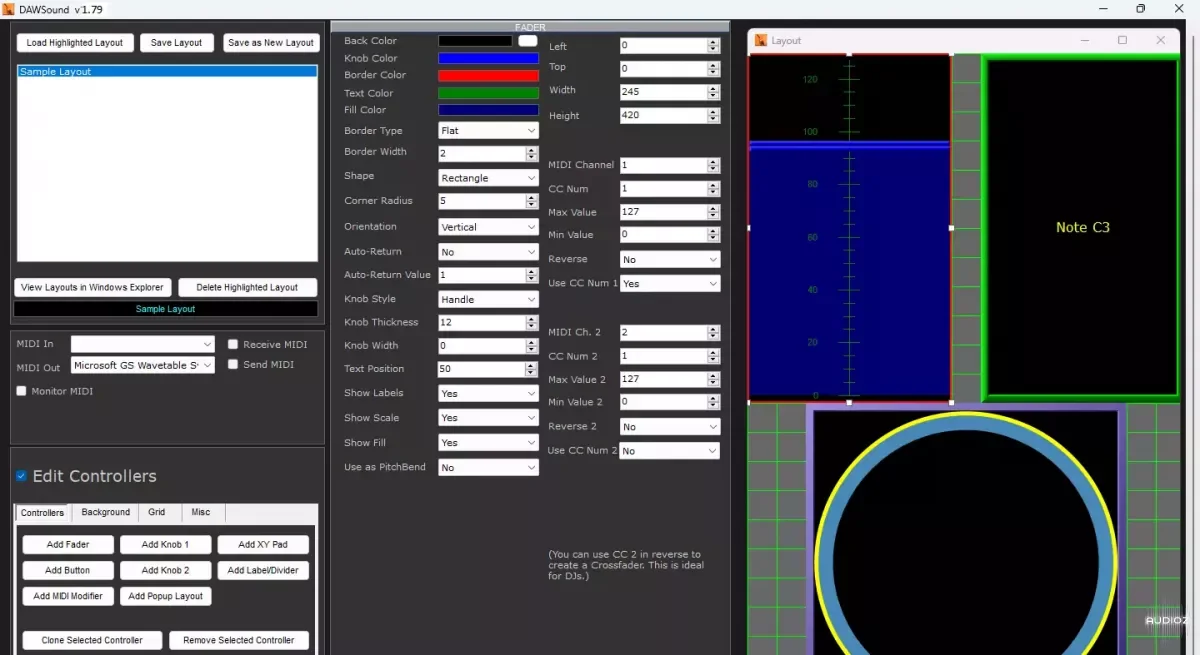Click Save as New Layout

[x=270, y=43]
